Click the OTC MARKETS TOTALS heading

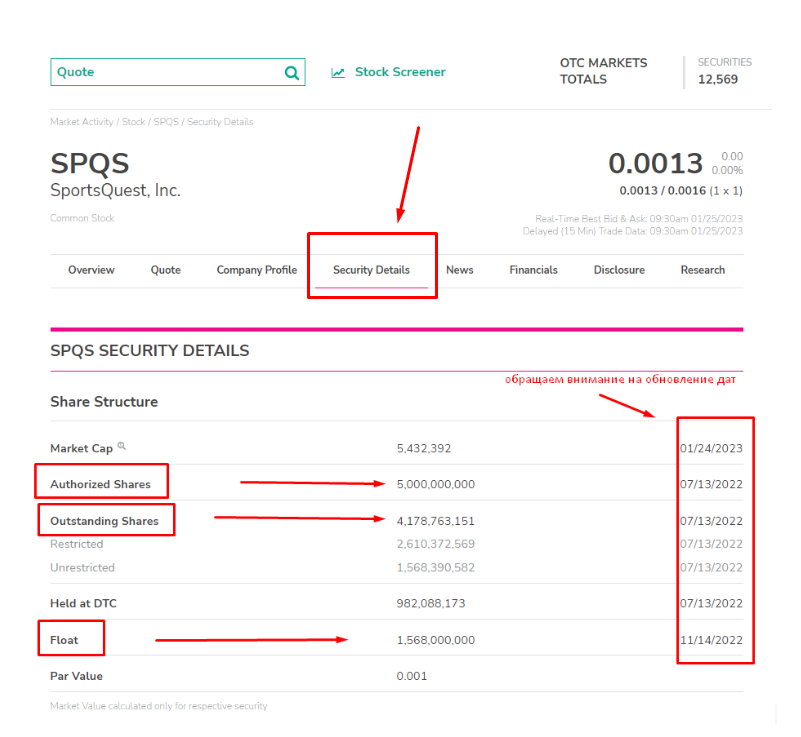click(603, 71)
